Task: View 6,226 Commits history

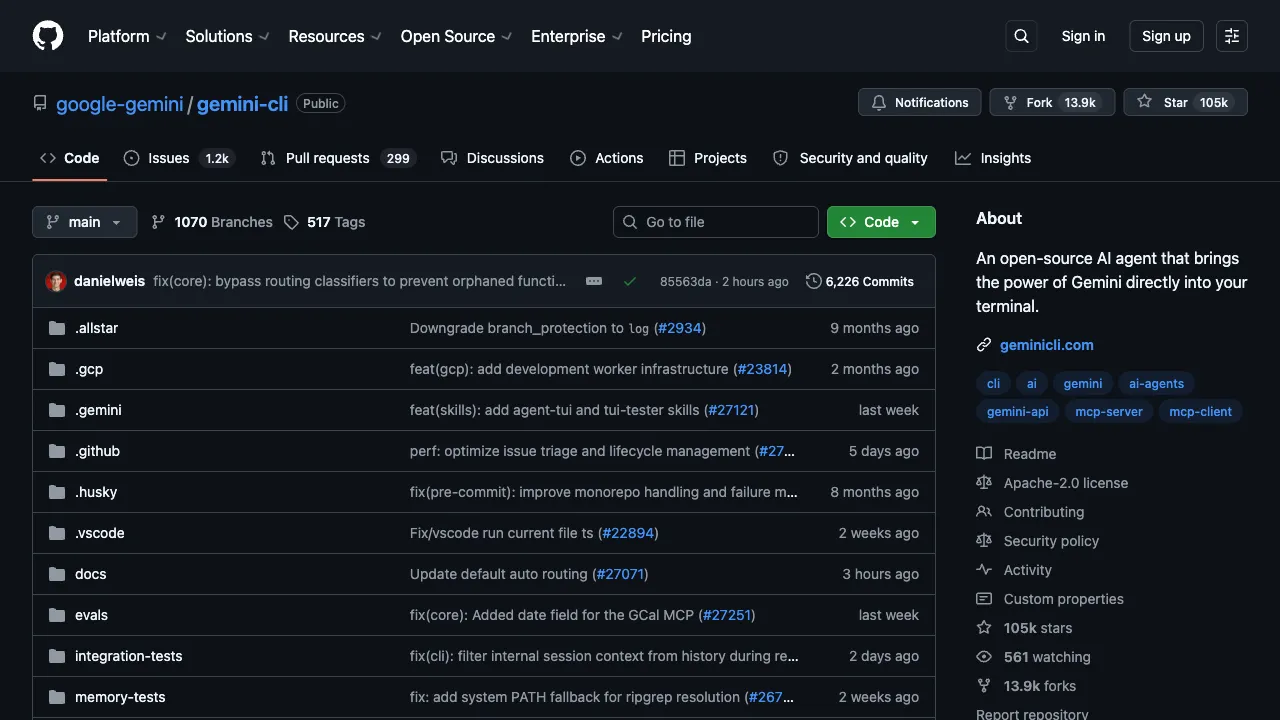Action: click(860, 282)
